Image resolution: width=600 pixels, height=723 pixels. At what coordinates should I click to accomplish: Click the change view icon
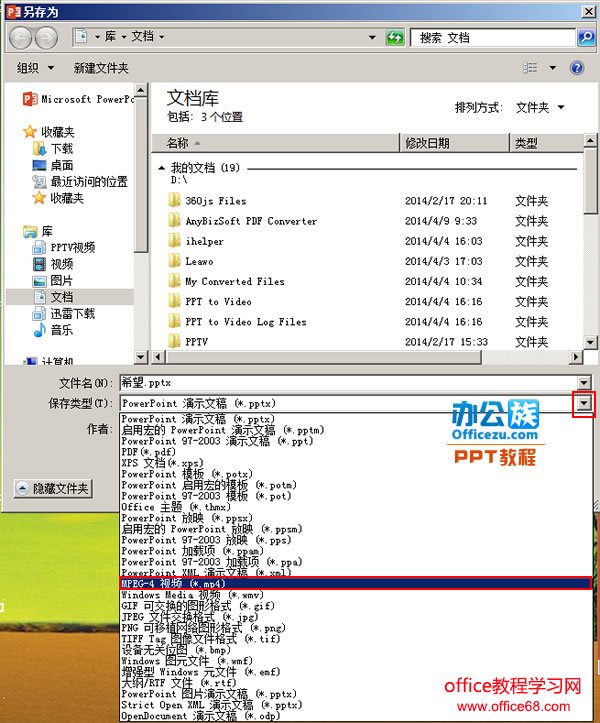point(530,68)
